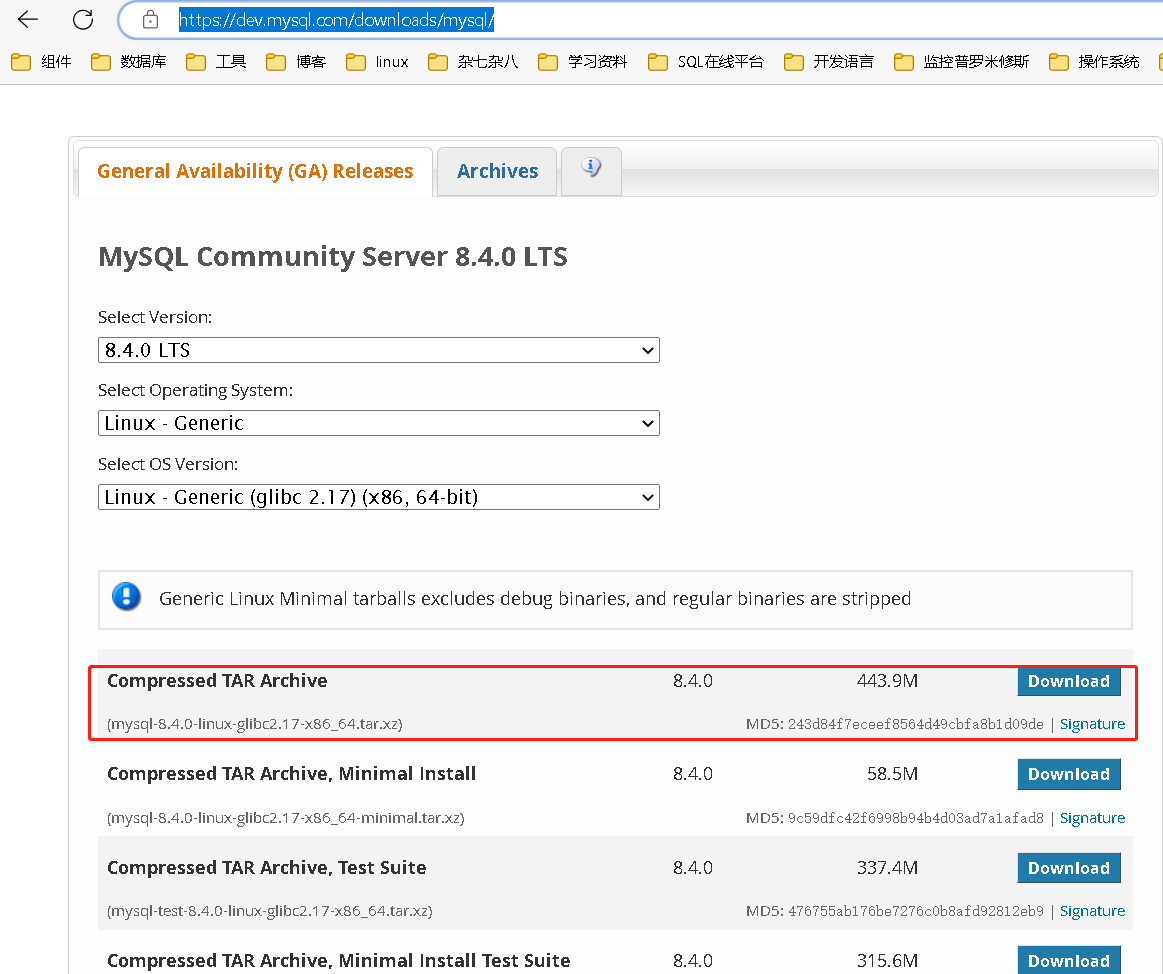
Task: Open the Select OS Version dropdown
Action: coord(378,497)
